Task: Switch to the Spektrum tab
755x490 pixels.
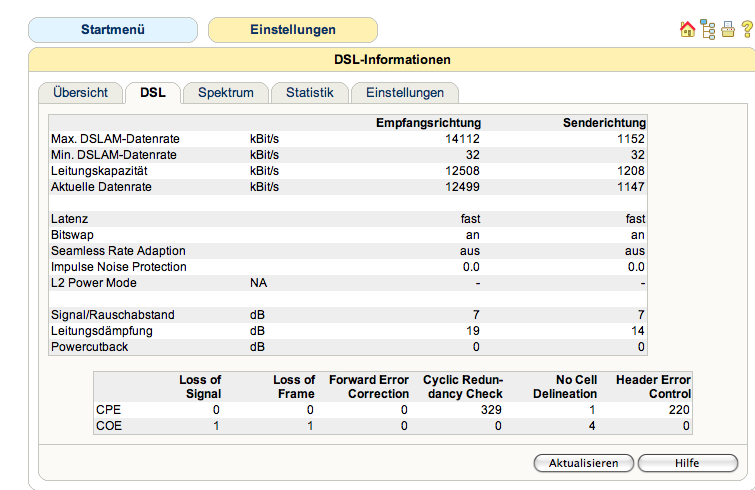Action: point(226,92)
